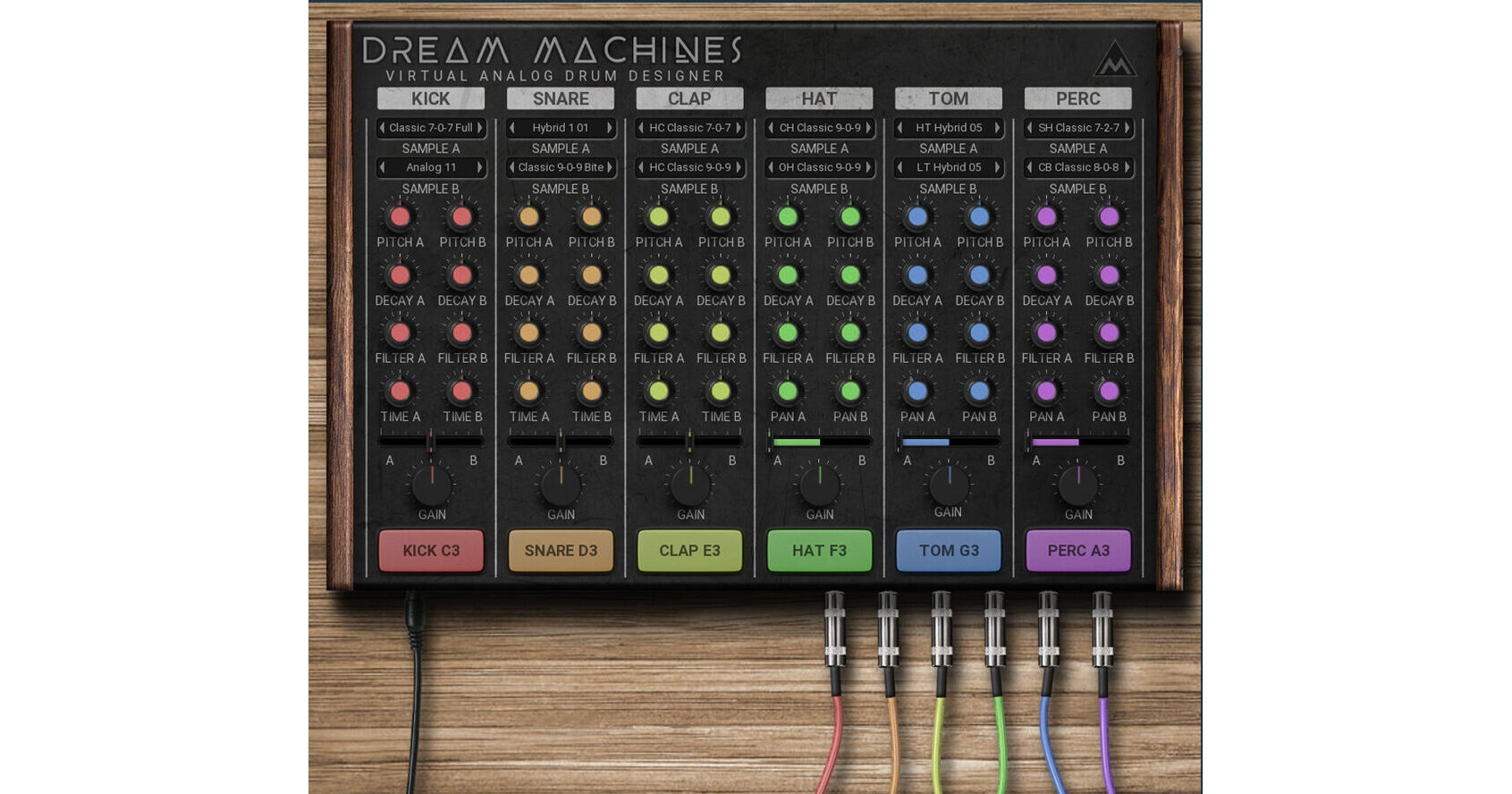Image resolution: width=1512 pixels, height=794 pixels.
Task: Open TOM Sample A selector HT Hybrid 05
Action: 949,128
